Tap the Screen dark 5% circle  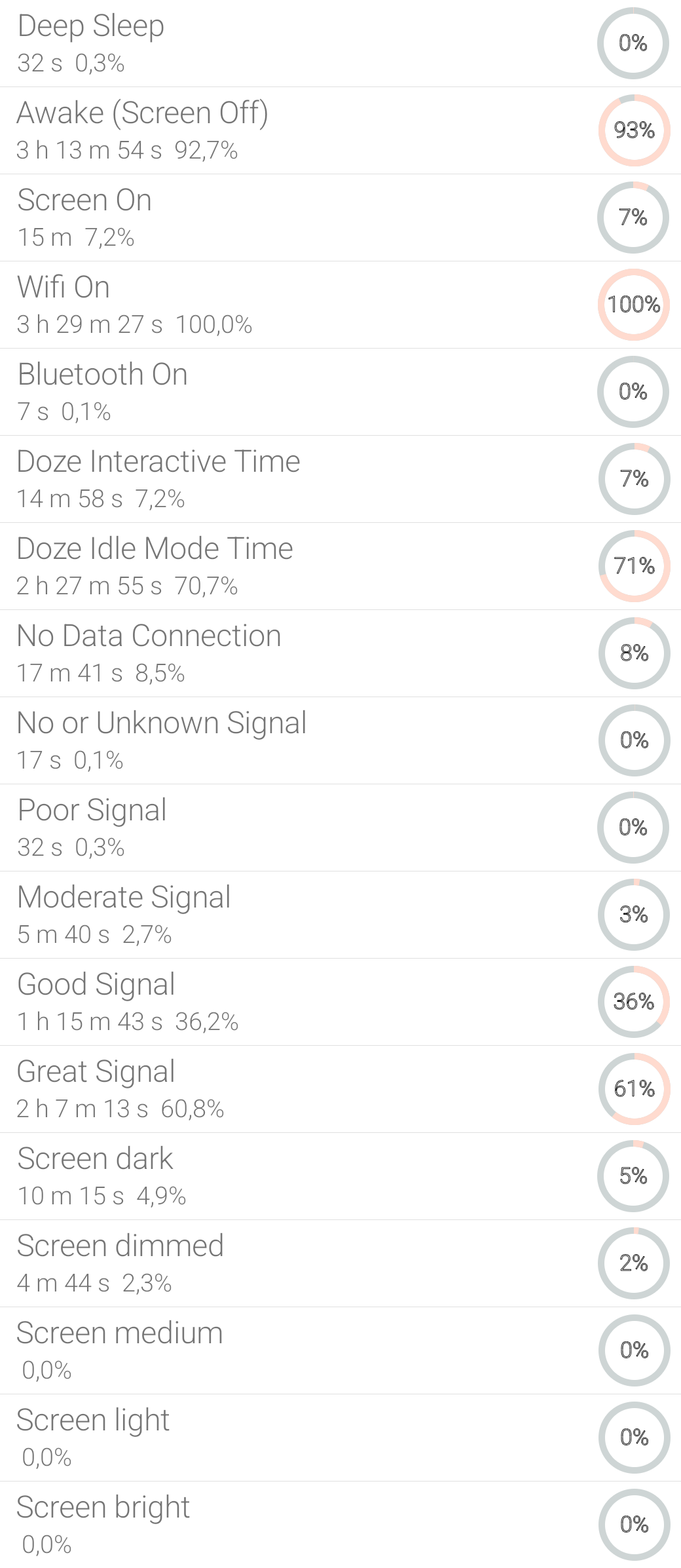(x=633, y=1176)
